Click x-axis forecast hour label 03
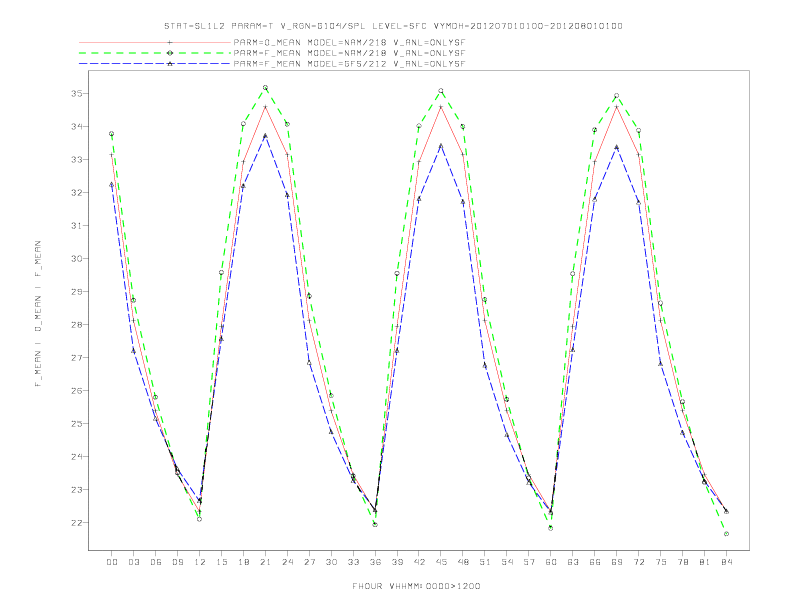Screen dimensions: 792x612 click(133, 562)
